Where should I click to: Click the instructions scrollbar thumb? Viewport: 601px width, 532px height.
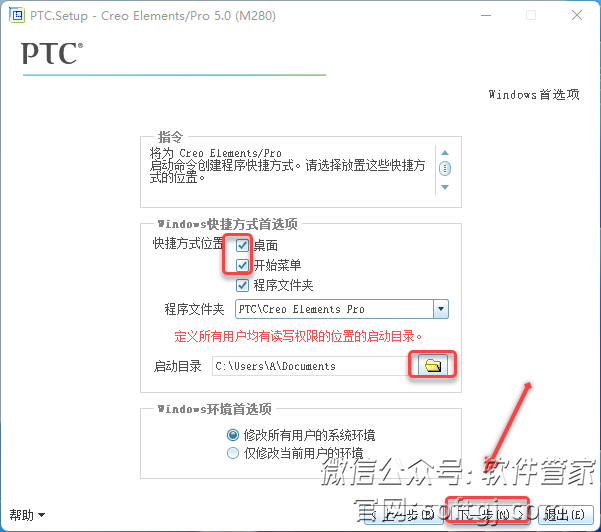[x=445, y=168]
